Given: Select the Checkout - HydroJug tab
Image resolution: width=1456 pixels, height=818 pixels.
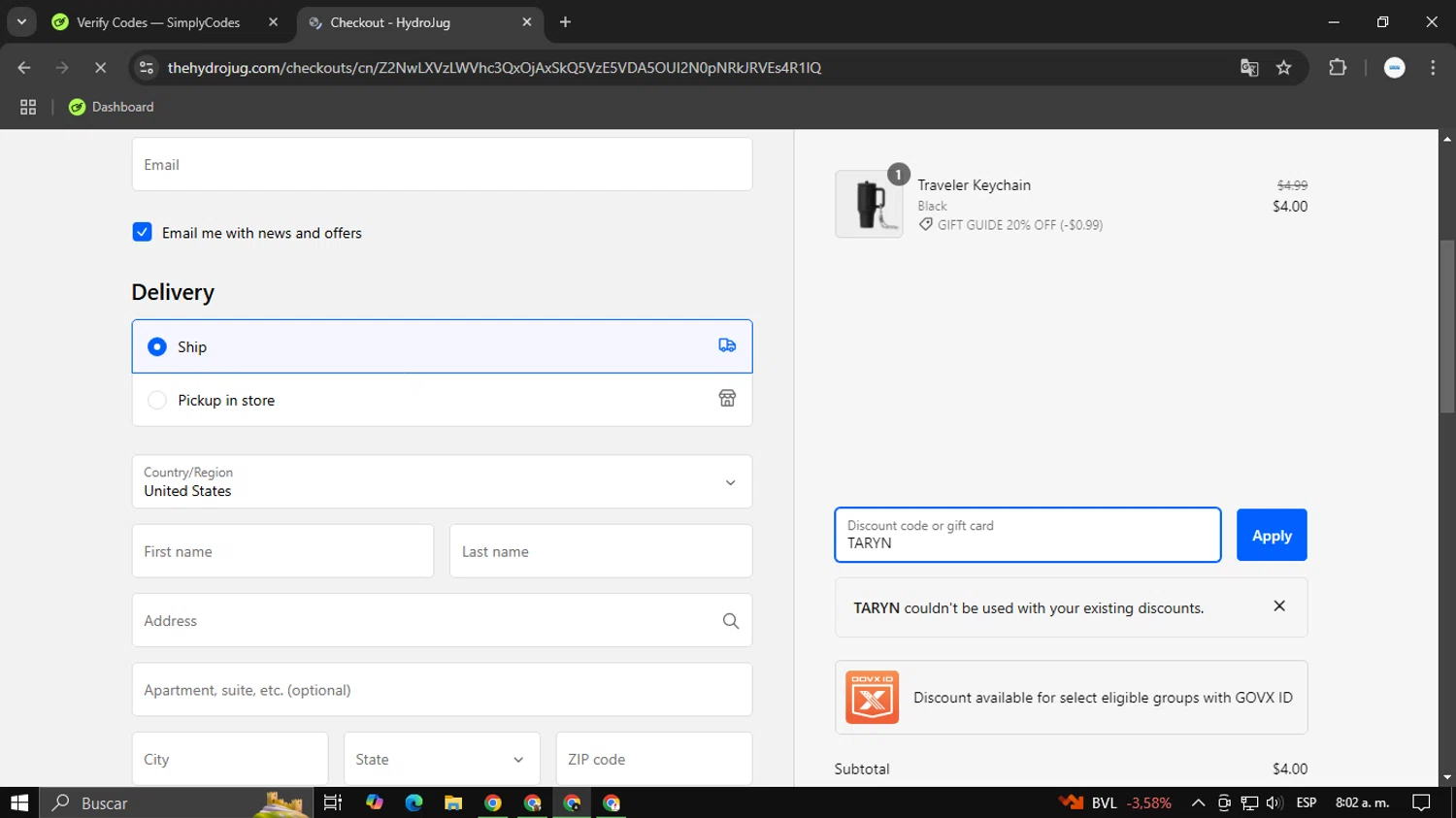Looking at the screenshot, I should [x=419, y=22].
